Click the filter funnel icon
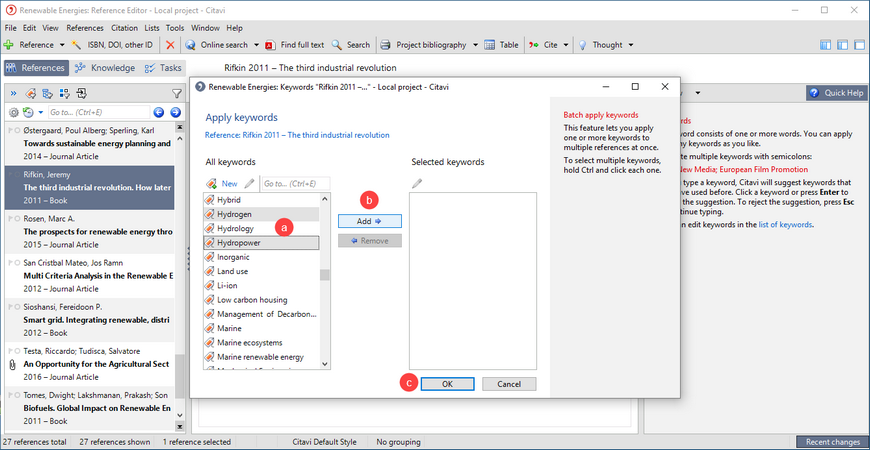Screen dimensions: 870x450 tap(176, 93)
